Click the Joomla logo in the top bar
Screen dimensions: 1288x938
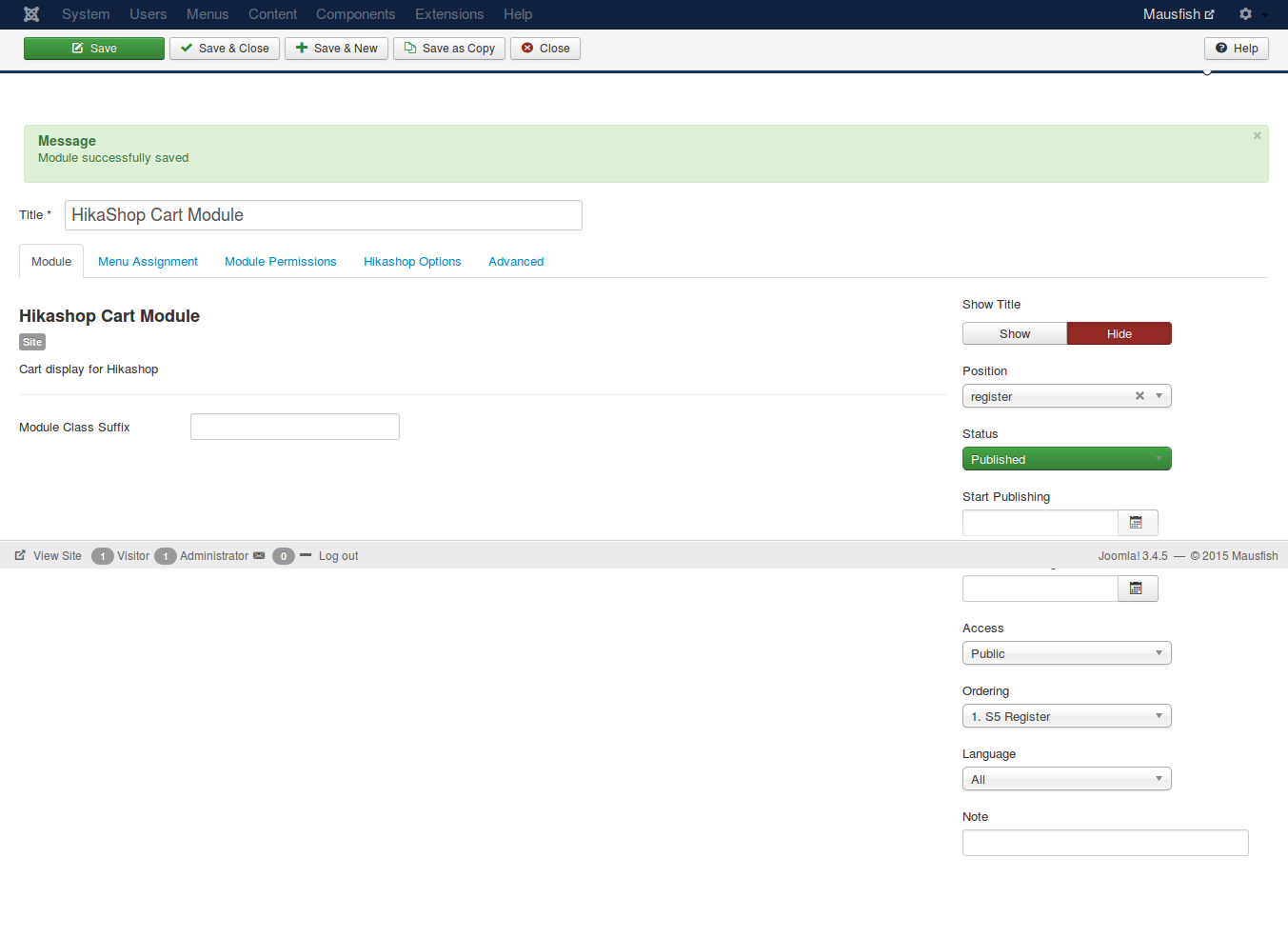[x=31, y=14]
